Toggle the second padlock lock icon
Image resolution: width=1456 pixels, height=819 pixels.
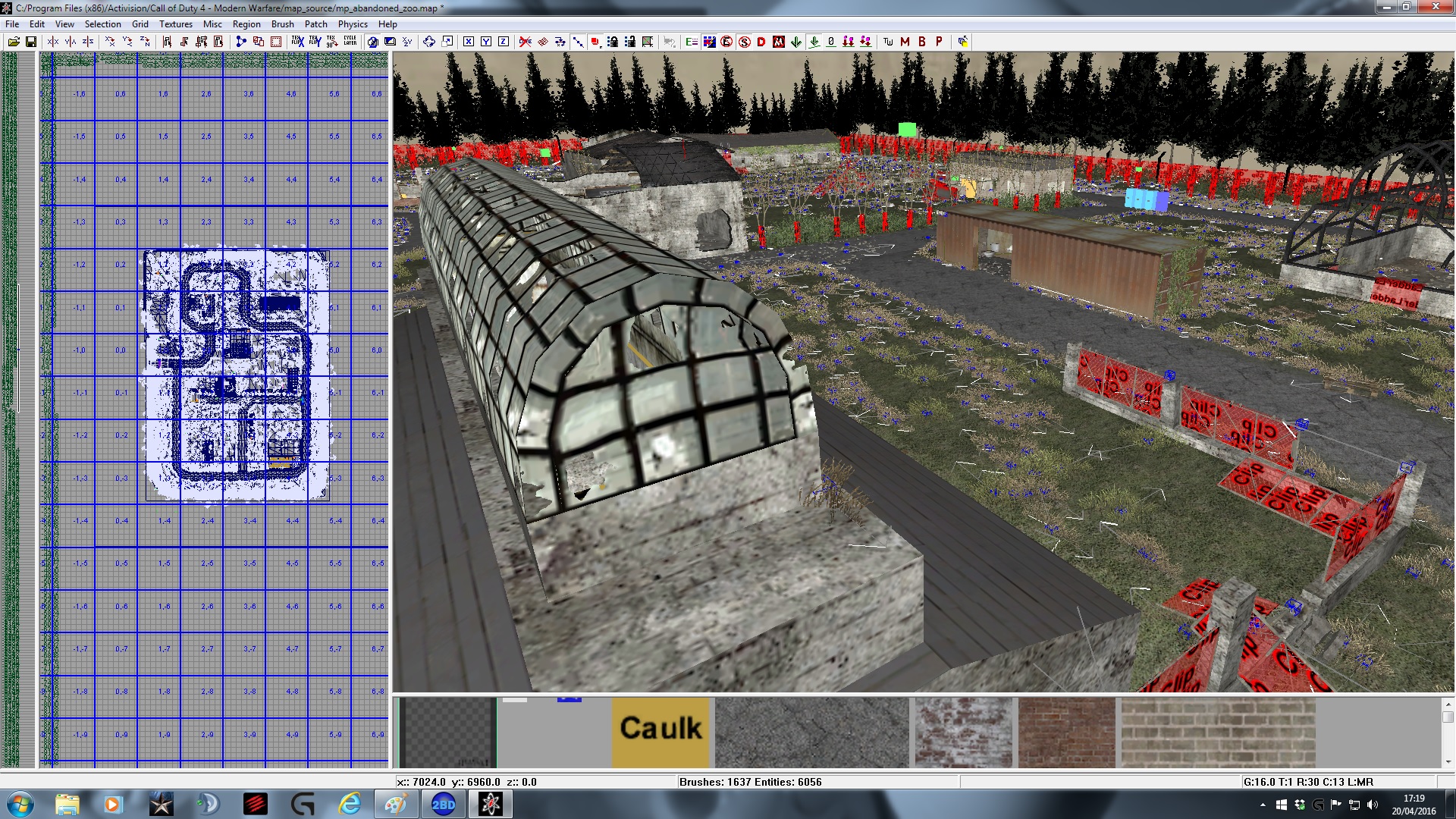pos(630,42)
